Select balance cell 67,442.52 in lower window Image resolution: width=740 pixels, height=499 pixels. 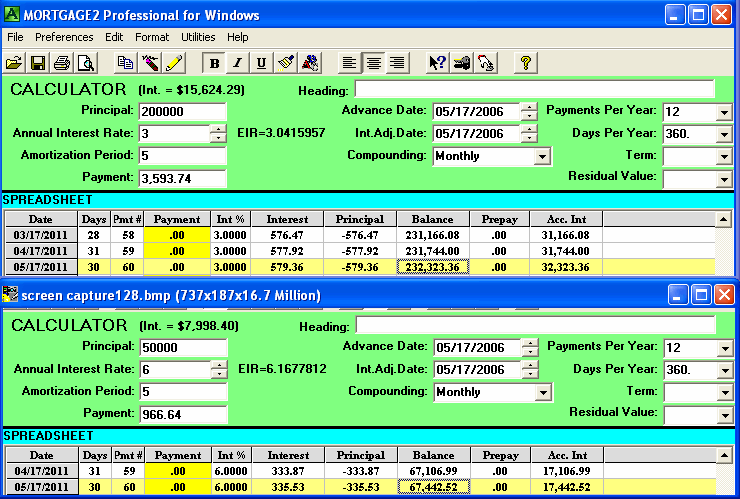coord(434,487)
